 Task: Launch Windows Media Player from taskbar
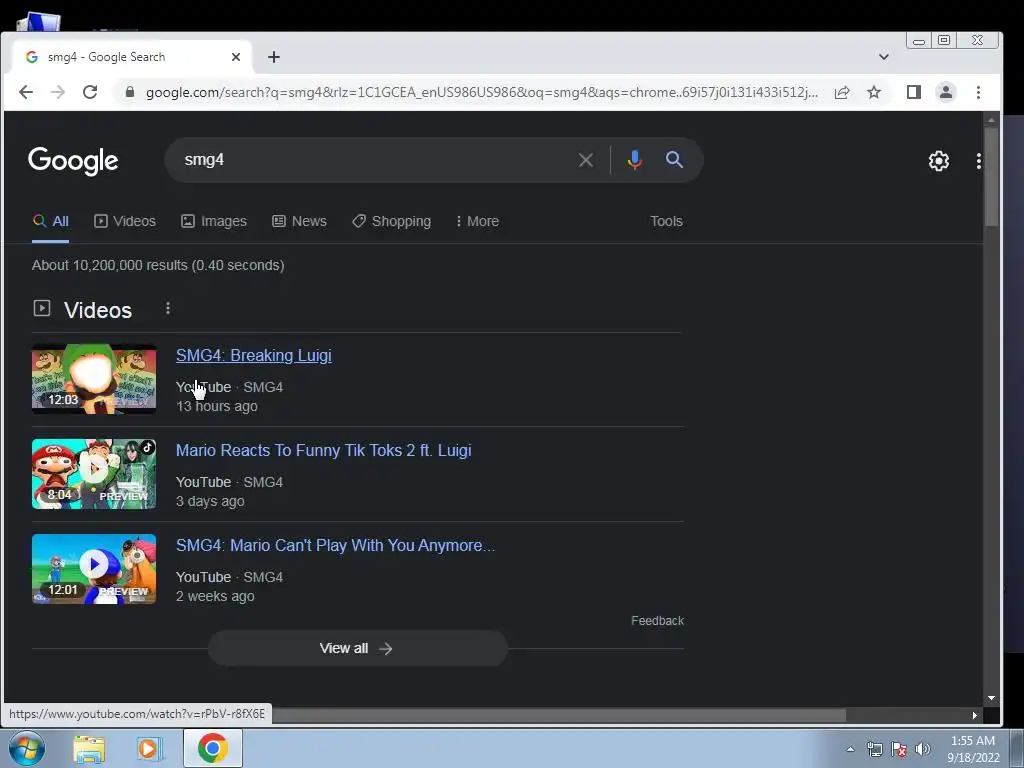click(x=149, y=749)
